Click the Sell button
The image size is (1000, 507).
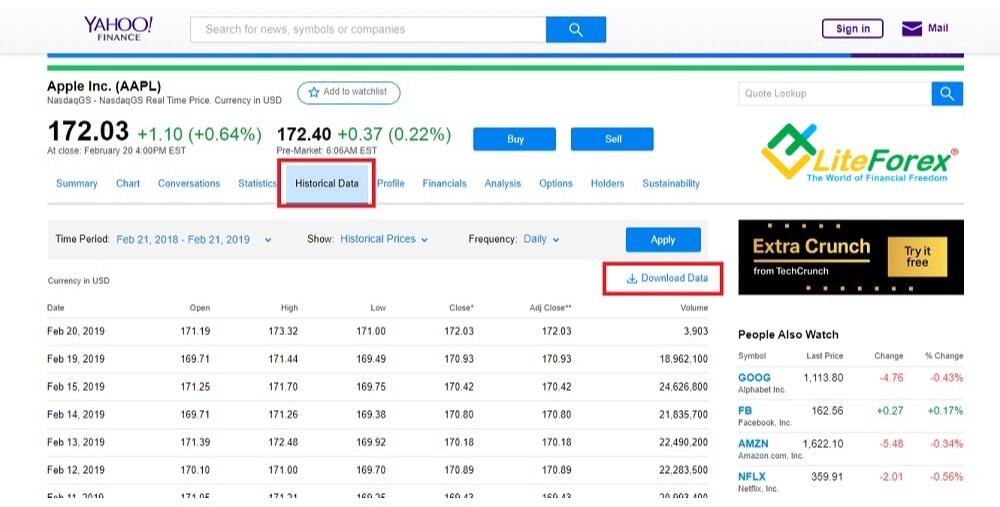tap(612, 139)
